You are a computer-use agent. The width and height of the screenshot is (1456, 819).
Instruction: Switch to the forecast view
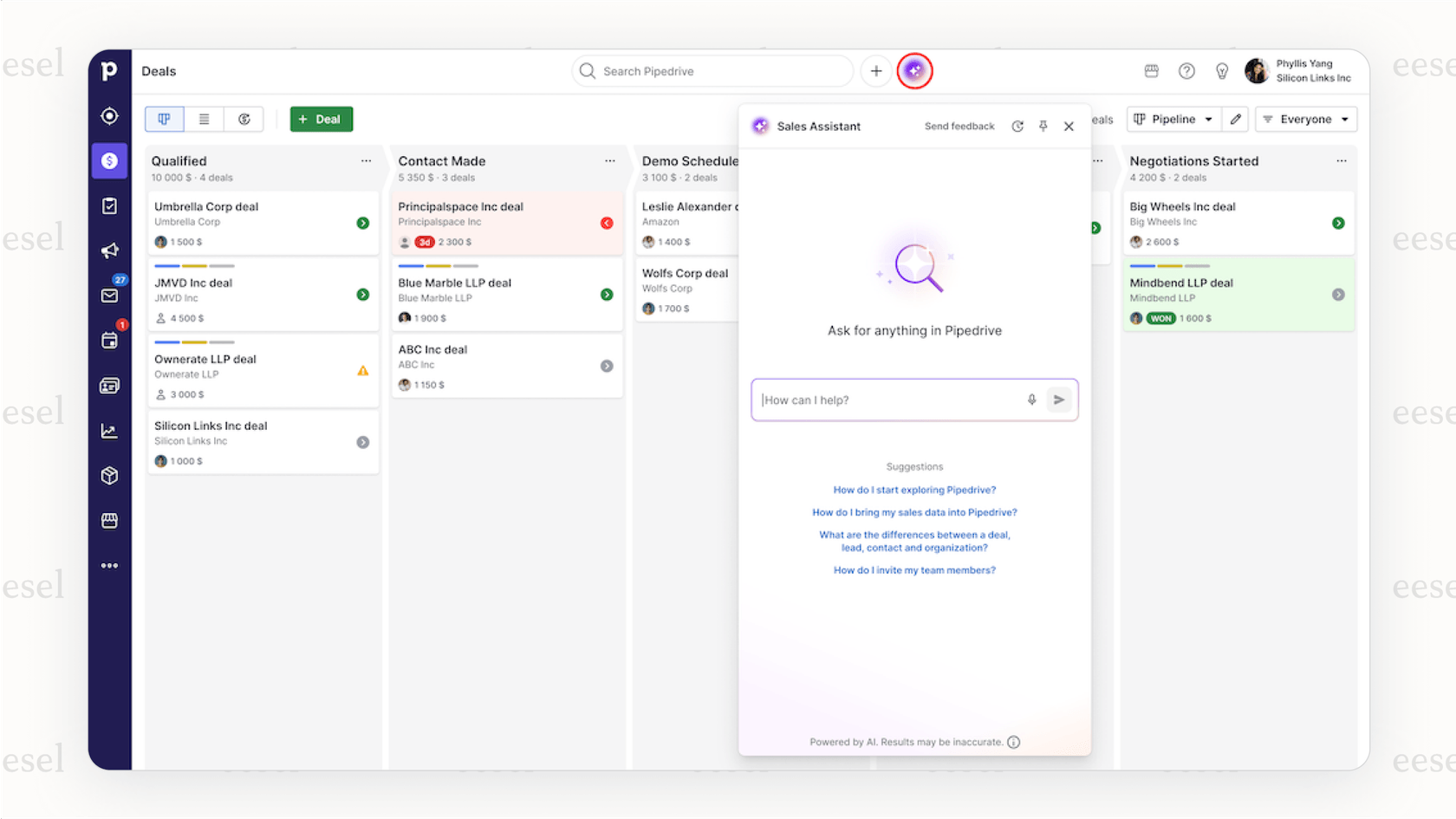(244, 119)
